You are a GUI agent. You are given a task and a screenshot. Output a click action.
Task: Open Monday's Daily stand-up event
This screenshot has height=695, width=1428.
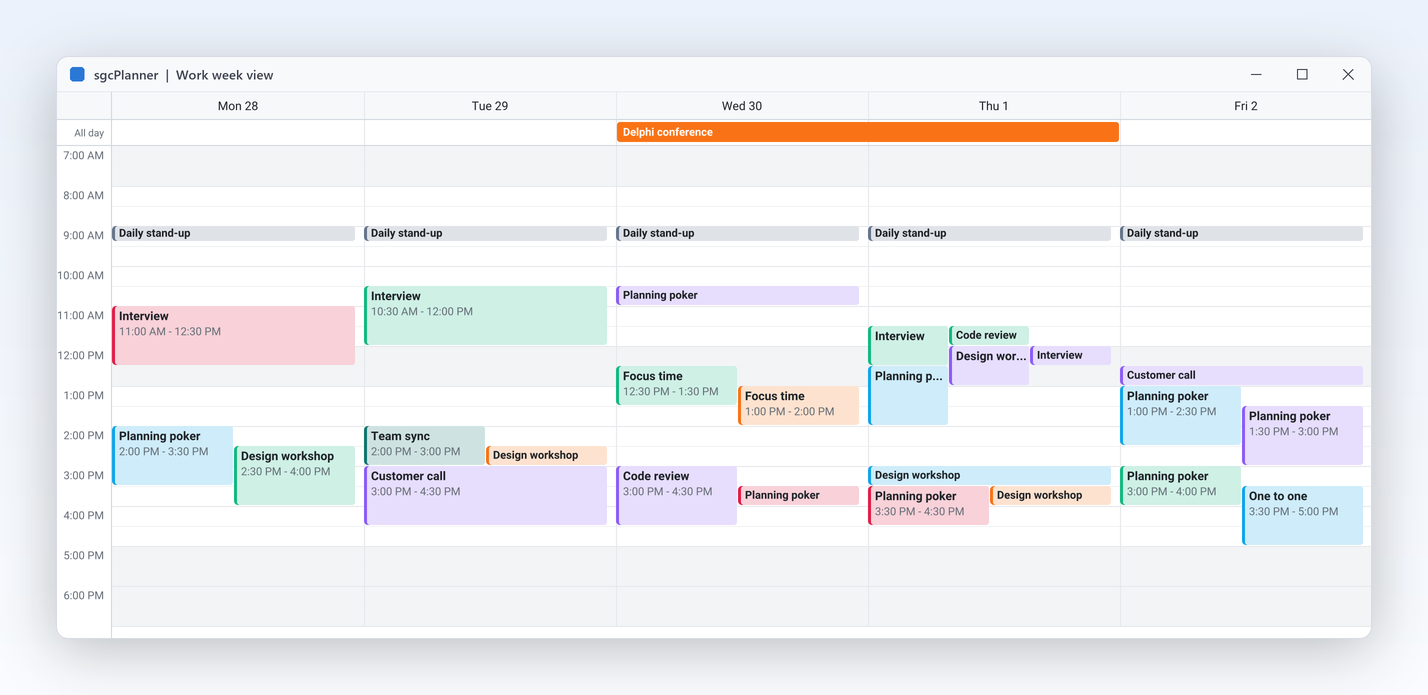point(234,233)
